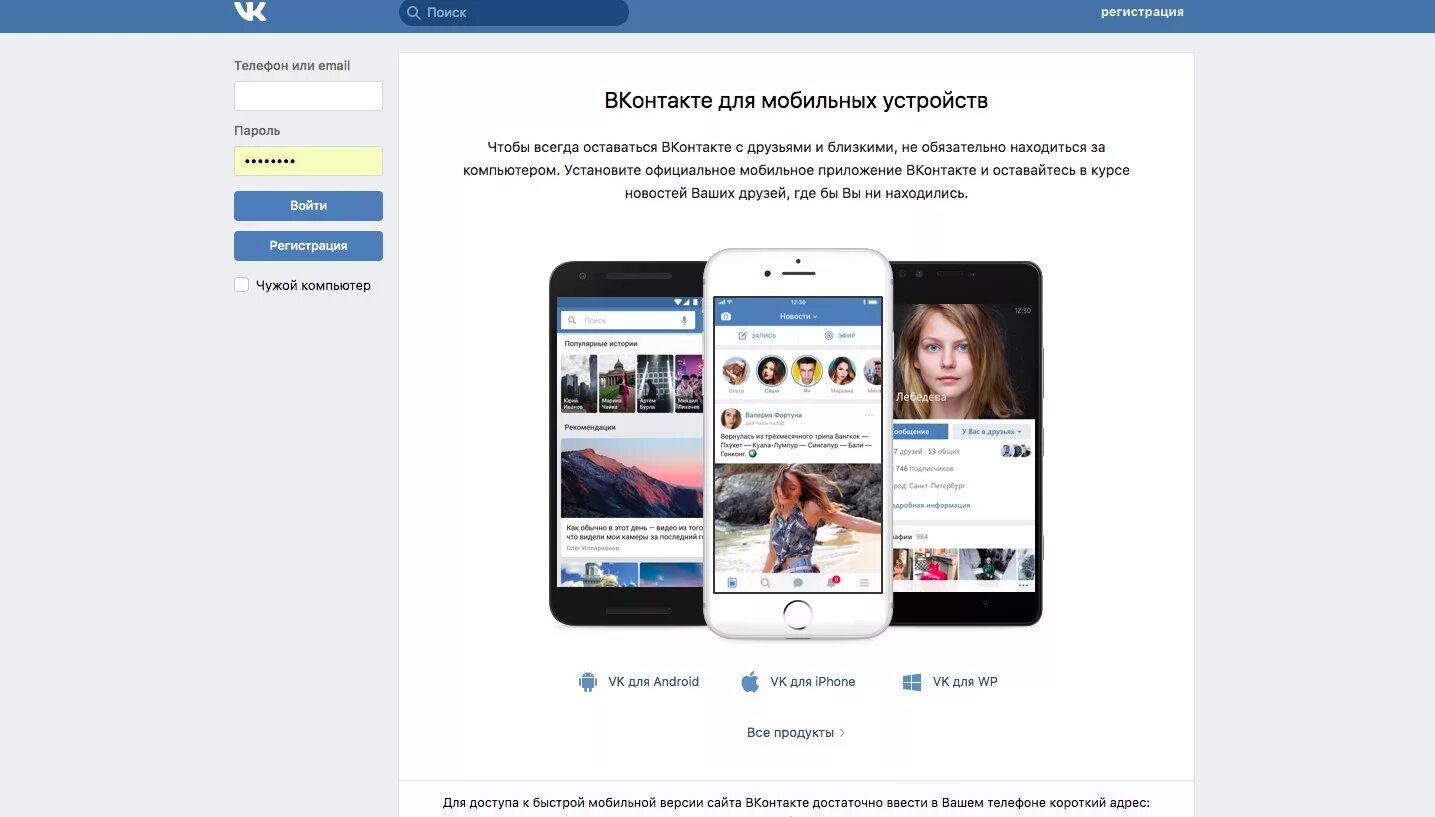
Task: Click the Apple logo icon
Action: click(x=750, y=682)
